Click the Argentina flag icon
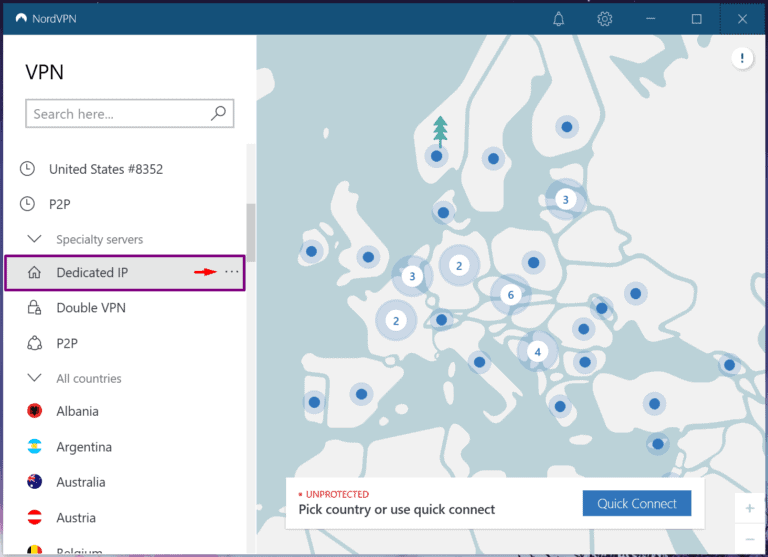This screenshot has height=557, width=768. 34,447
